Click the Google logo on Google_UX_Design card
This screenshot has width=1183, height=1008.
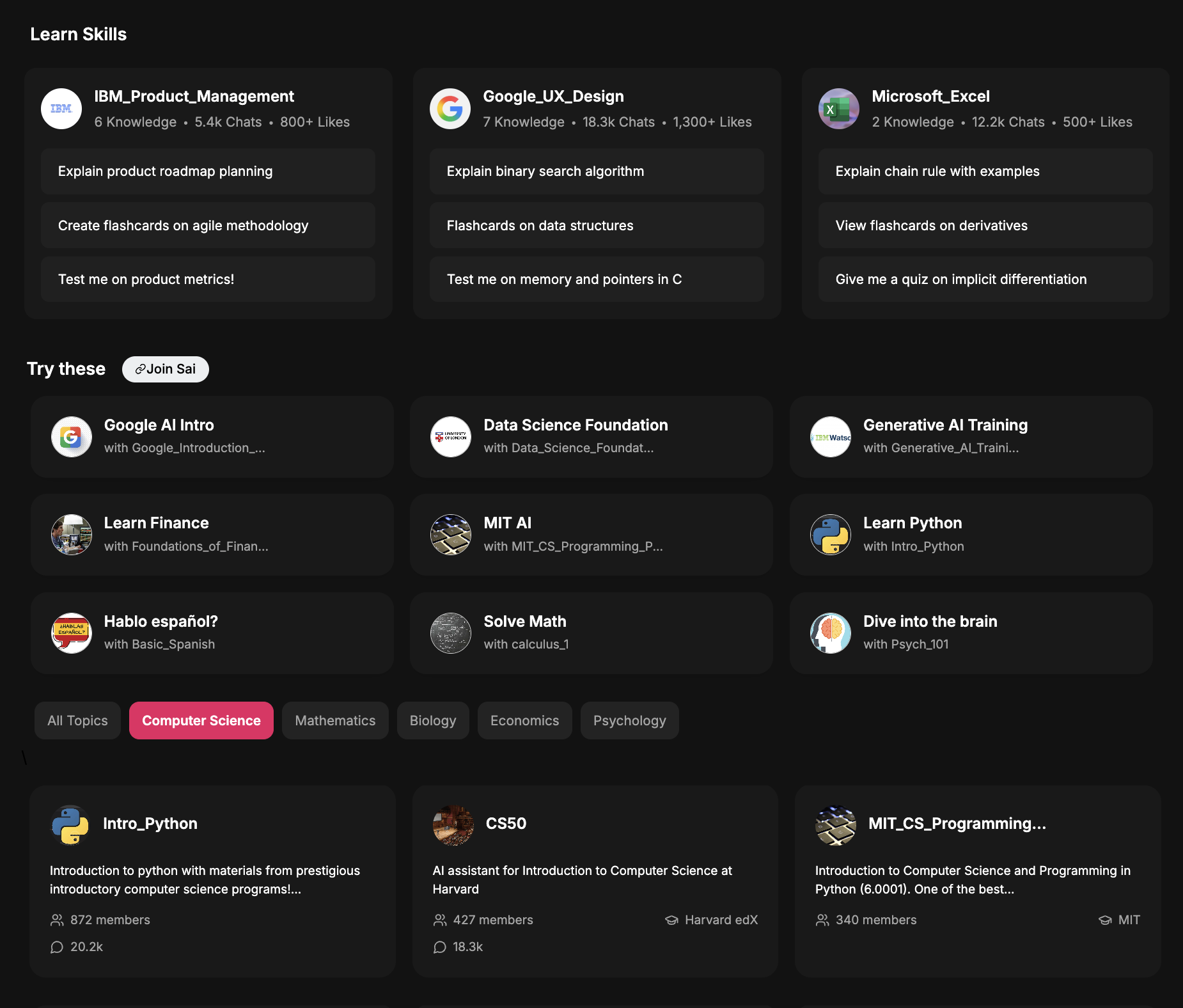tap(450, 109)
